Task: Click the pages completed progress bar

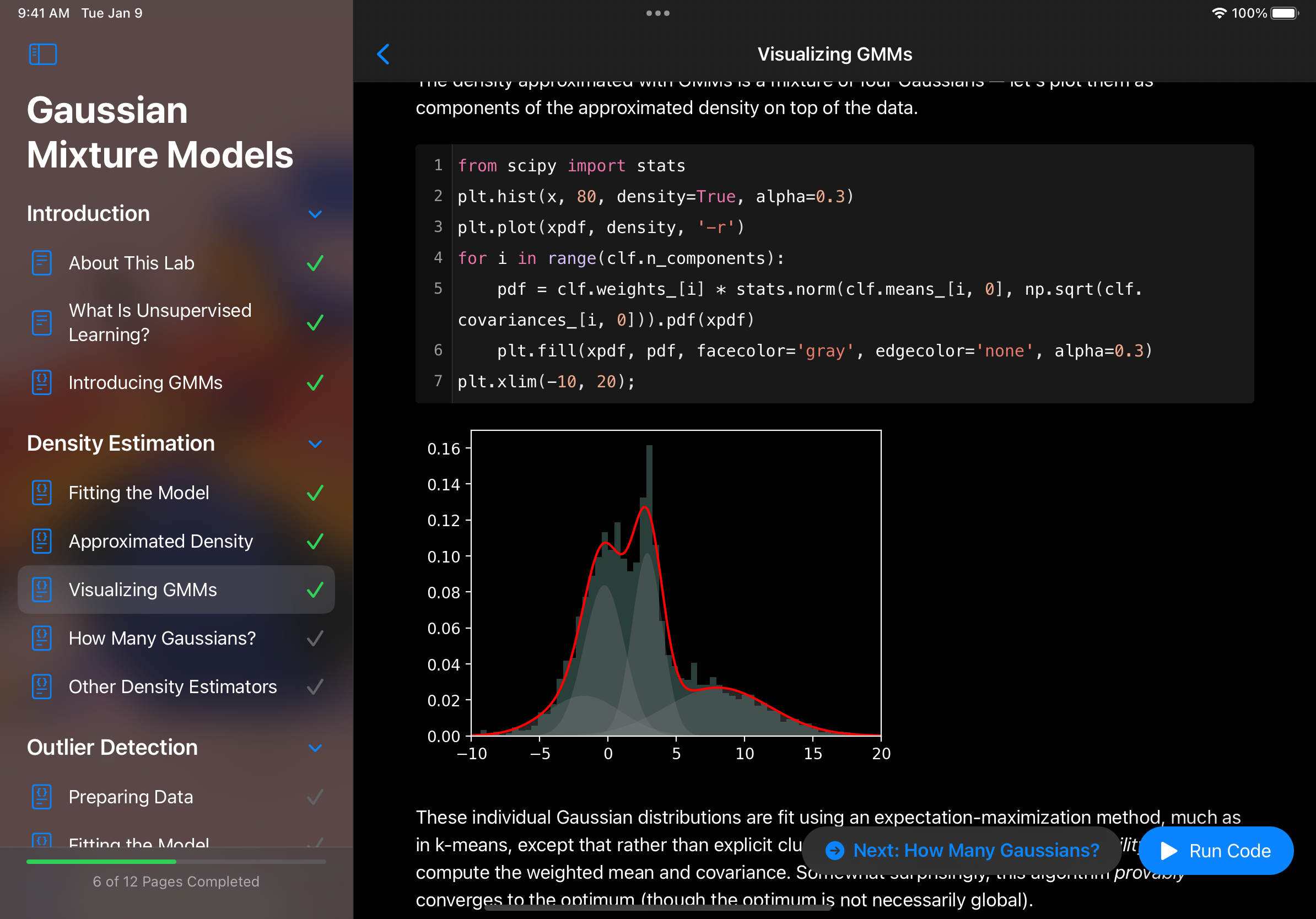Action: 176,861
